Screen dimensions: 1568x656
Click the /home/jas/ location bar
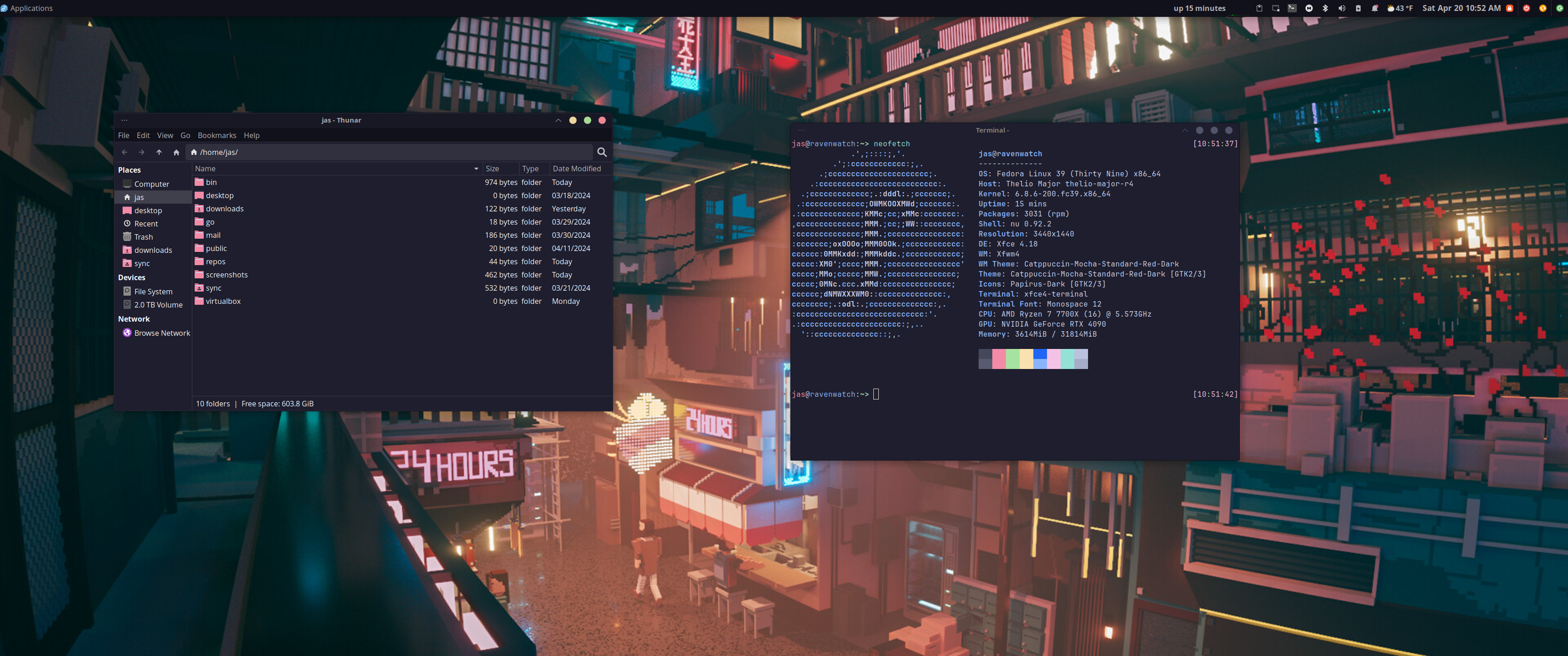390,152
